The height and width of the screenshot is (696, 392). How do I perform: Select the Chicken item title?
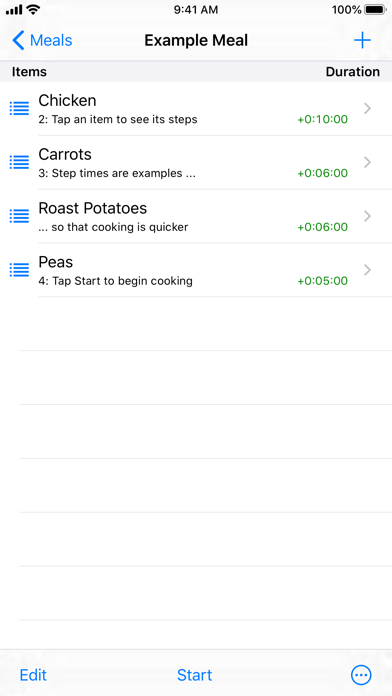[x=67, y=100]
